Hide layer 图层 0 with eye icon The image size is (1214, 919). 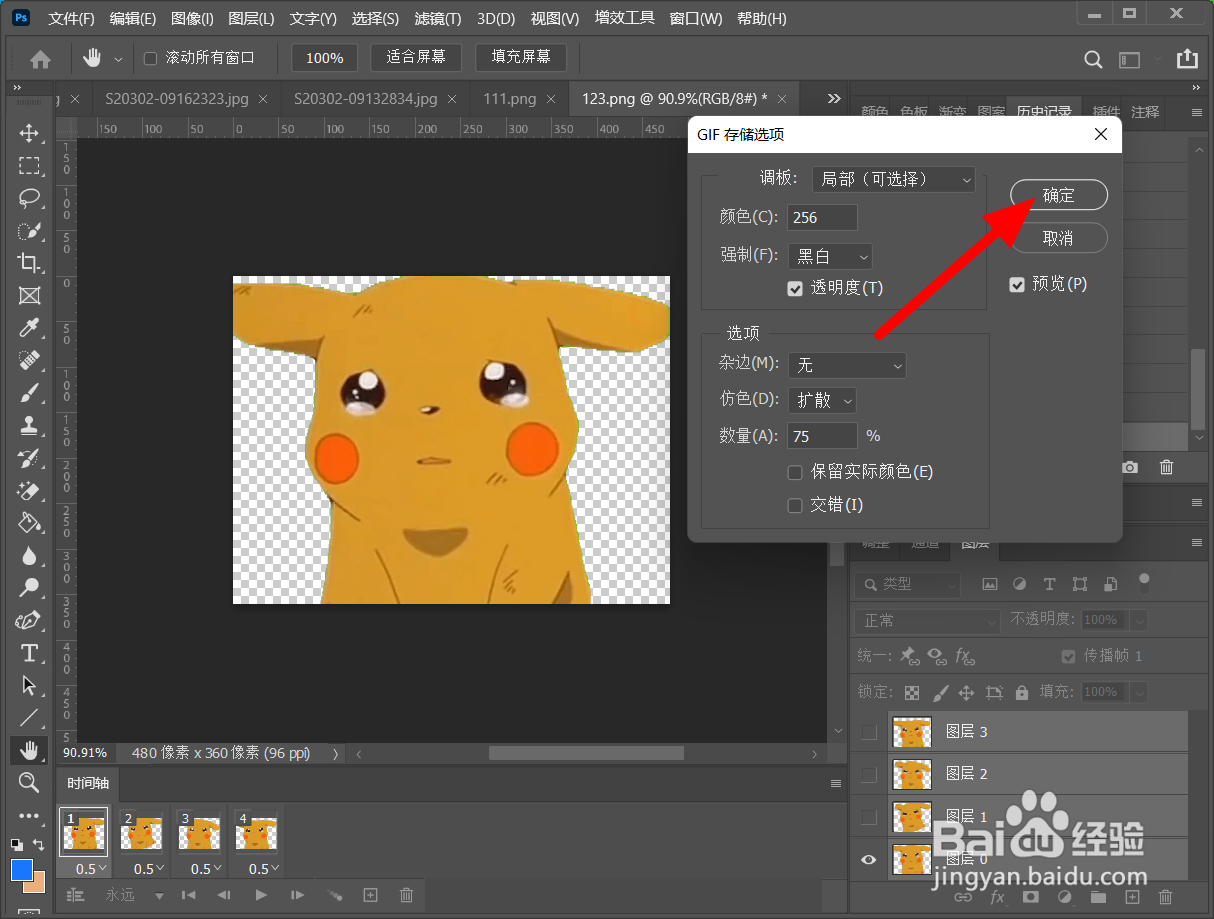coord(869,859)
